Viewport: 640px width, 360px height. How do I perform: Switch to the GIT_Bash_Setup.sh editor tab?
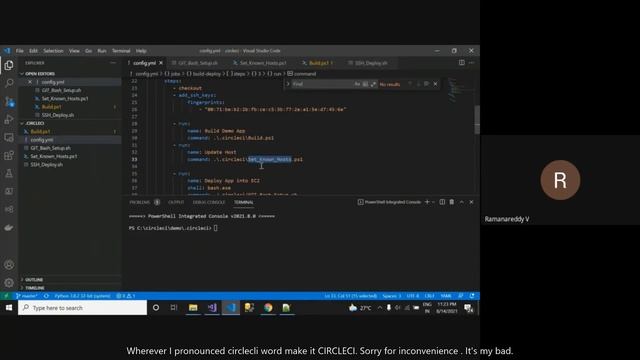pos(198,63)
